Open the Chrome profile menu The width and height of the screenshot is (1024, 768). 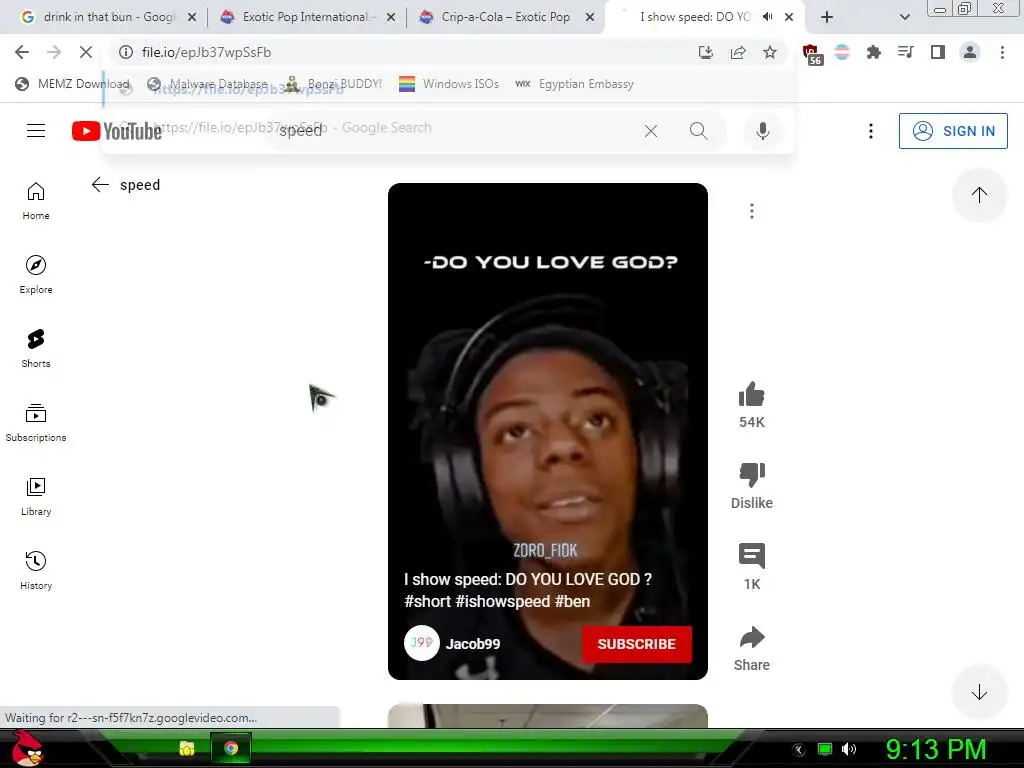point(970,52)
